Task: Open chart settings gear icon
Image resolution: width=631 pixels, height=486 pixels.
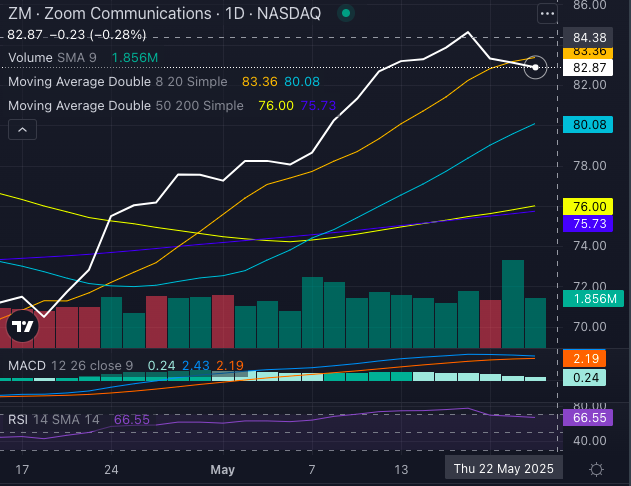Action: (x=596, y=470)
